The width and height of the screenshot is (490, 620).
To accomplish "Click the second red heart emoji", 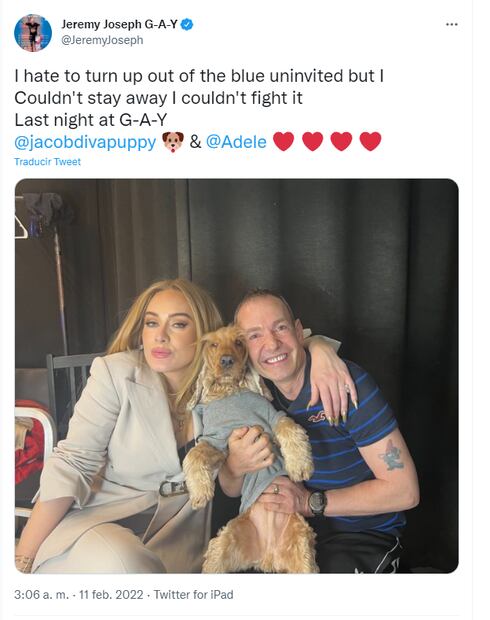I will point(312,142).
